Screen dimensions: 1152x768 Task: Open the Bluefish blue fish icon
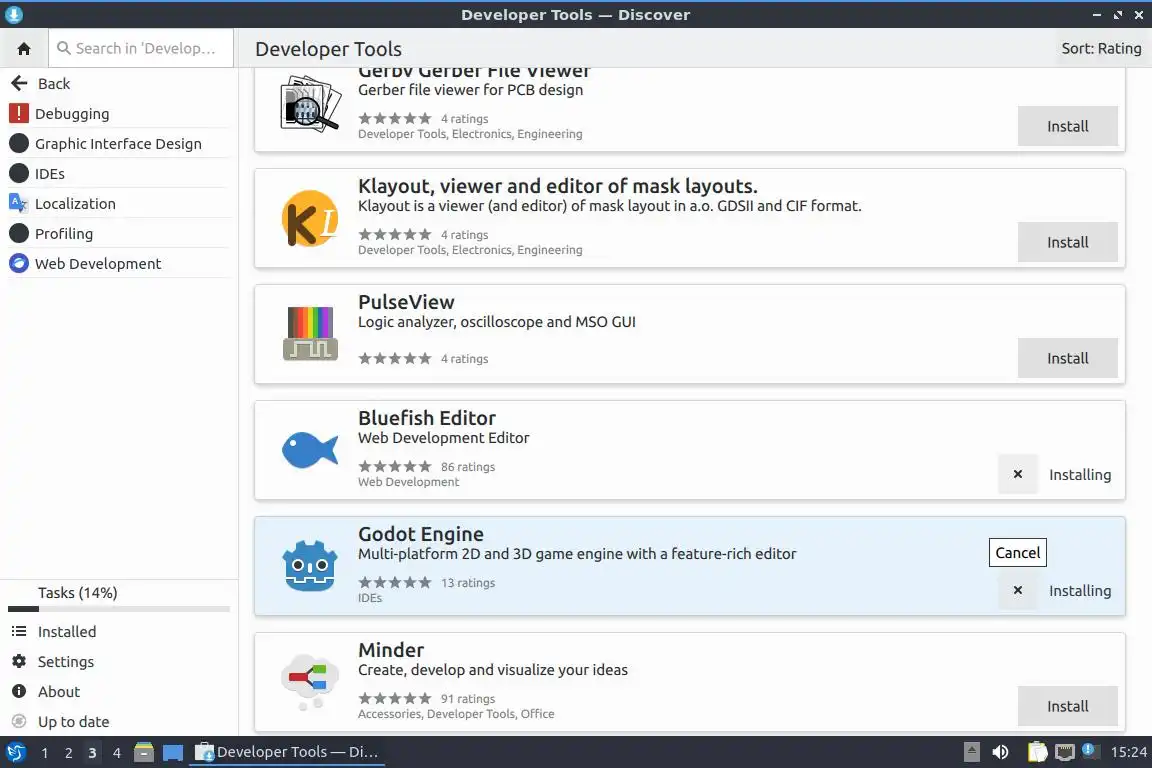[310, 450]
